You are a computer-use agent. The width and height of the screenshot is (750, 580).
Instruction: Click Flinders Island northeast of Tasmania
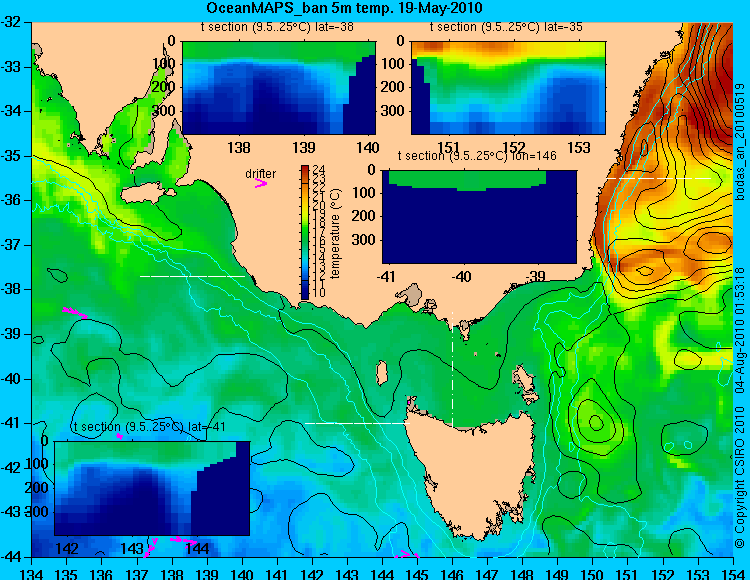(x=524, y=379)
